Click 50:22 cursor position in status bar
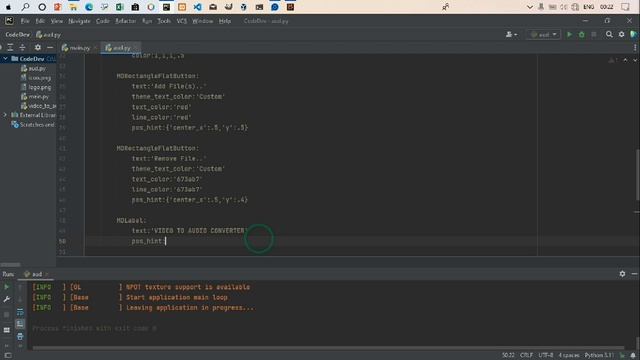The image size is (640, 360). point(508,356)
